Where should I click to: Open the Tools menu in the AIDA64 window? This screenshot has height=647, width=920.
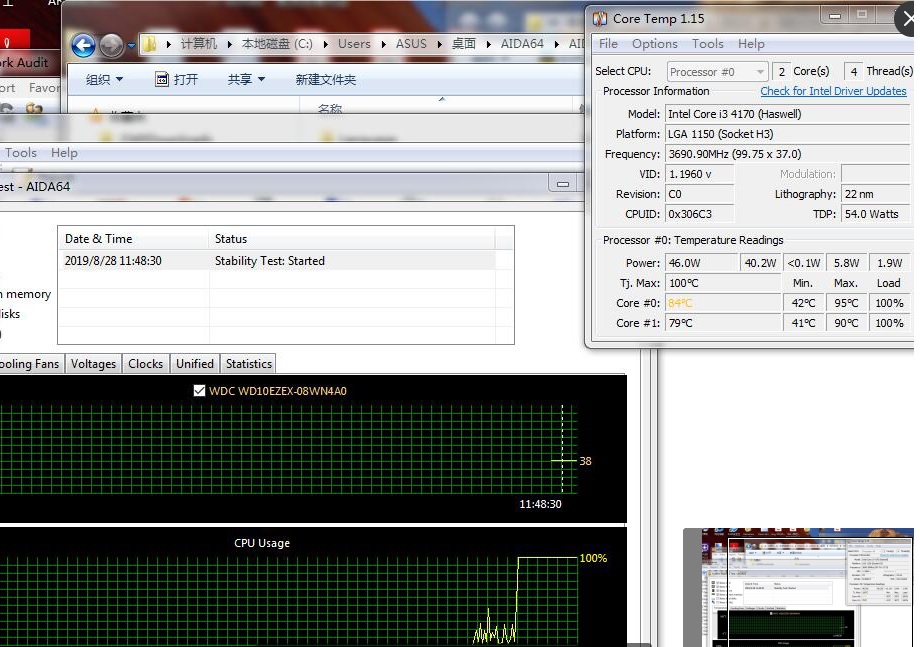[x=21, y=153]
